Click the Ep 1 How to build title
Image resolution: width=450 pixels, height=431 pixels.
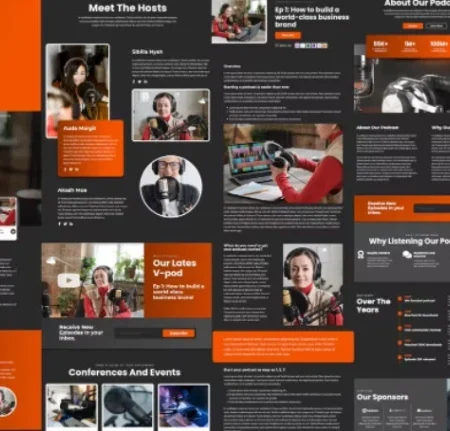[312, 17]
